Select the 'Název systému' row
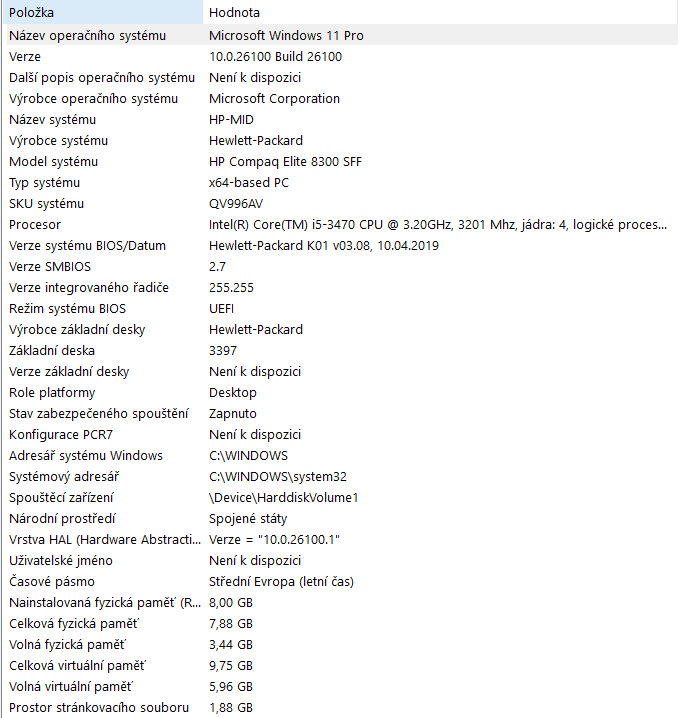Screen dimensions: 692x718 [x=340, y=120]
